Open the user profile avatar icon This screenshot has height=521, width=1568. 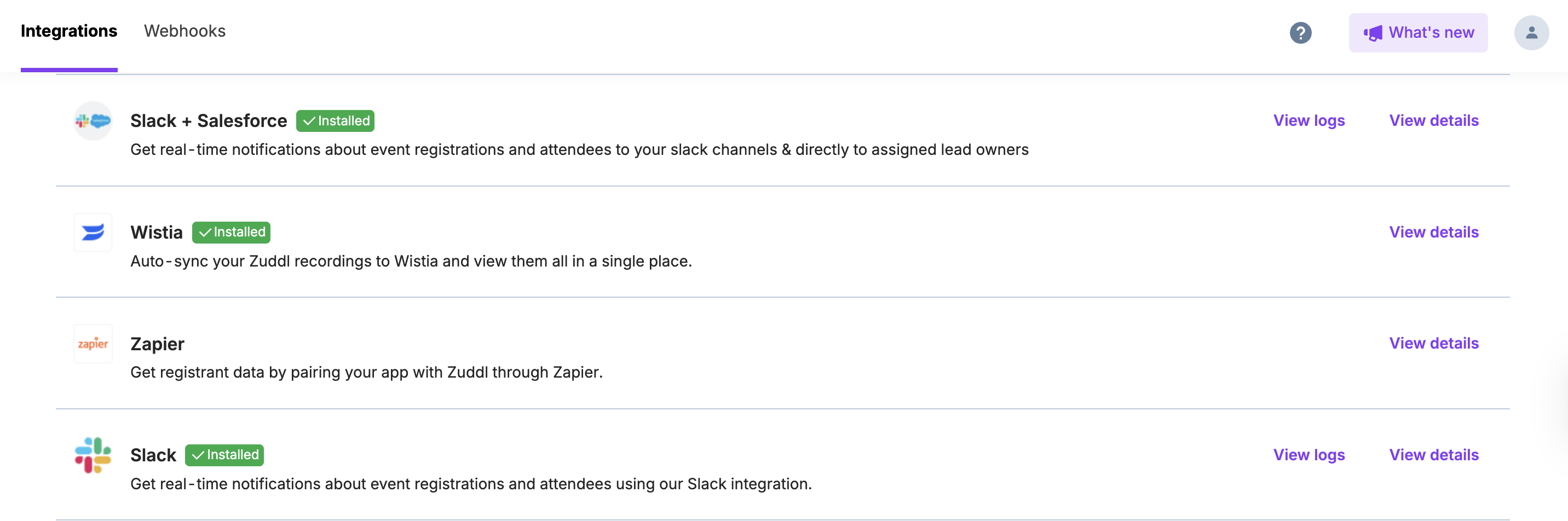coord(1531,33)
